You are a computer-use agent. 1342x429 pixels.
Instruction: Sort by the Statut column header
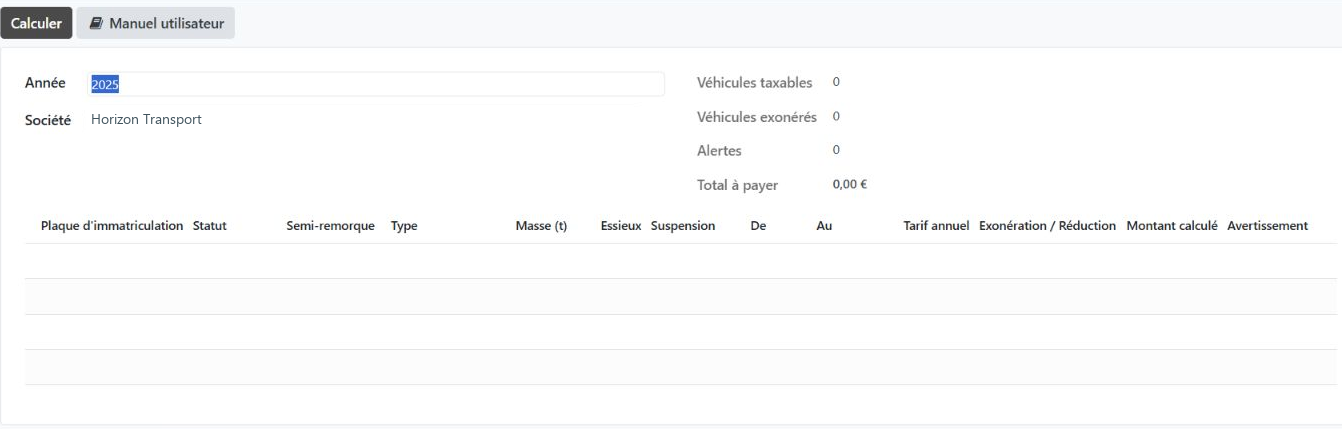[209, 226]
